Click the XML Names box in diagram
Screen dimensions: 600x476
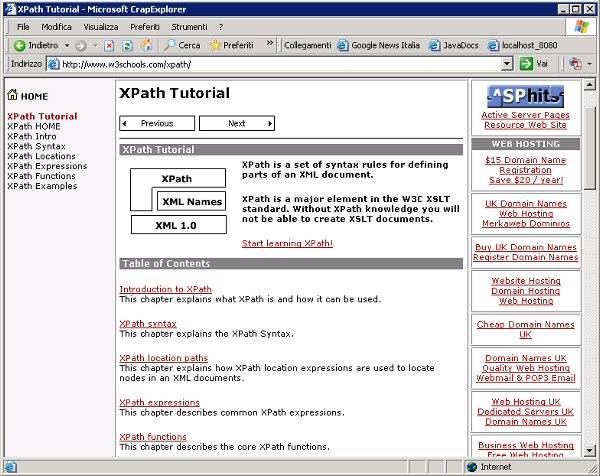(191, 201)
